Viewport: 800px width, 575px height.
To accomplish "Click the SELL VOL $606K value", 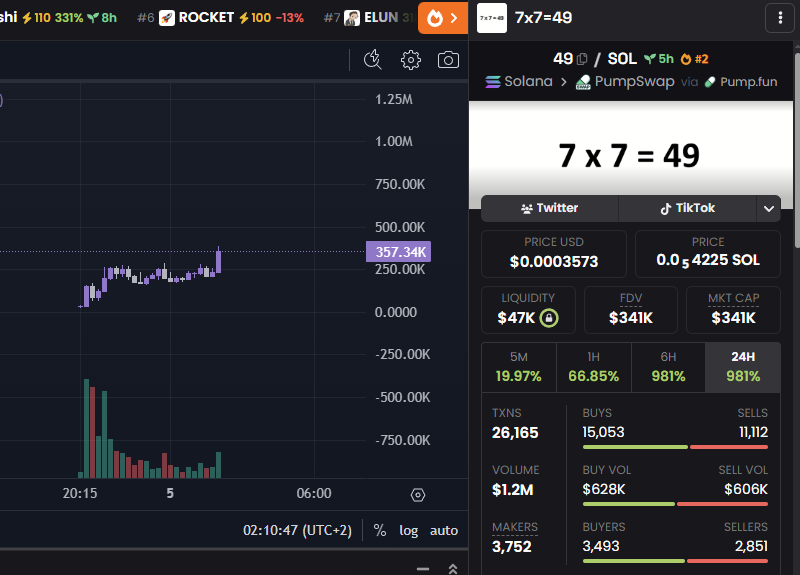I will point(746,490).
